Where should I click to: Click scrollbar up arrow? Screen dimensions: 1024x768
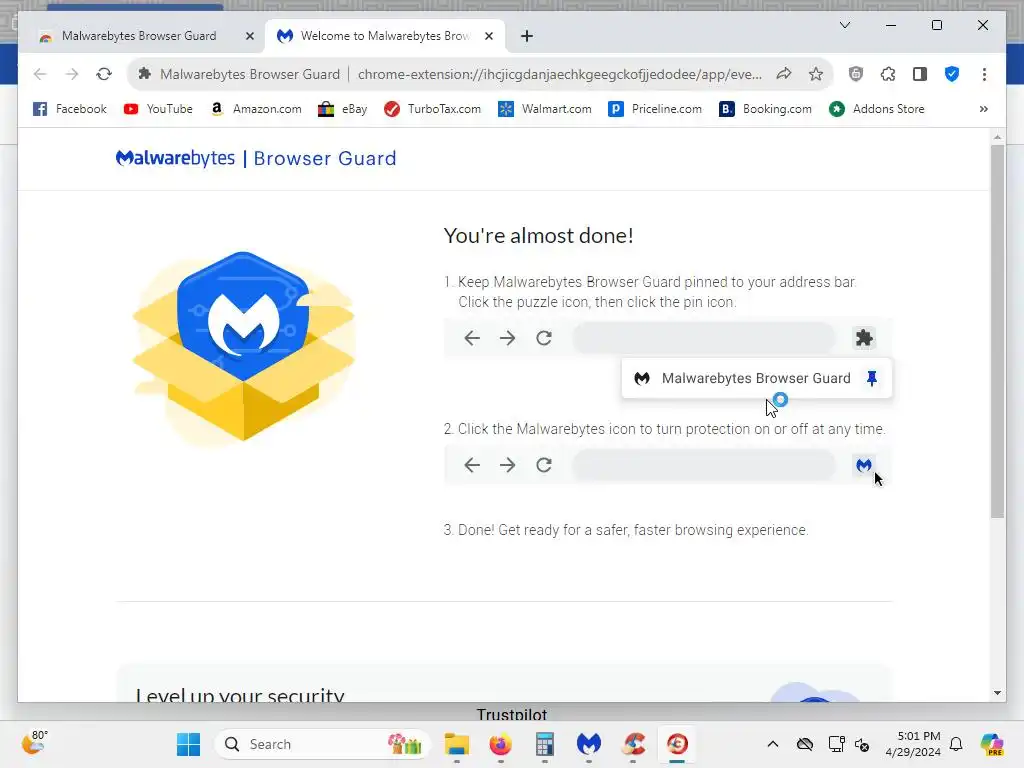[x=997, y=137]
